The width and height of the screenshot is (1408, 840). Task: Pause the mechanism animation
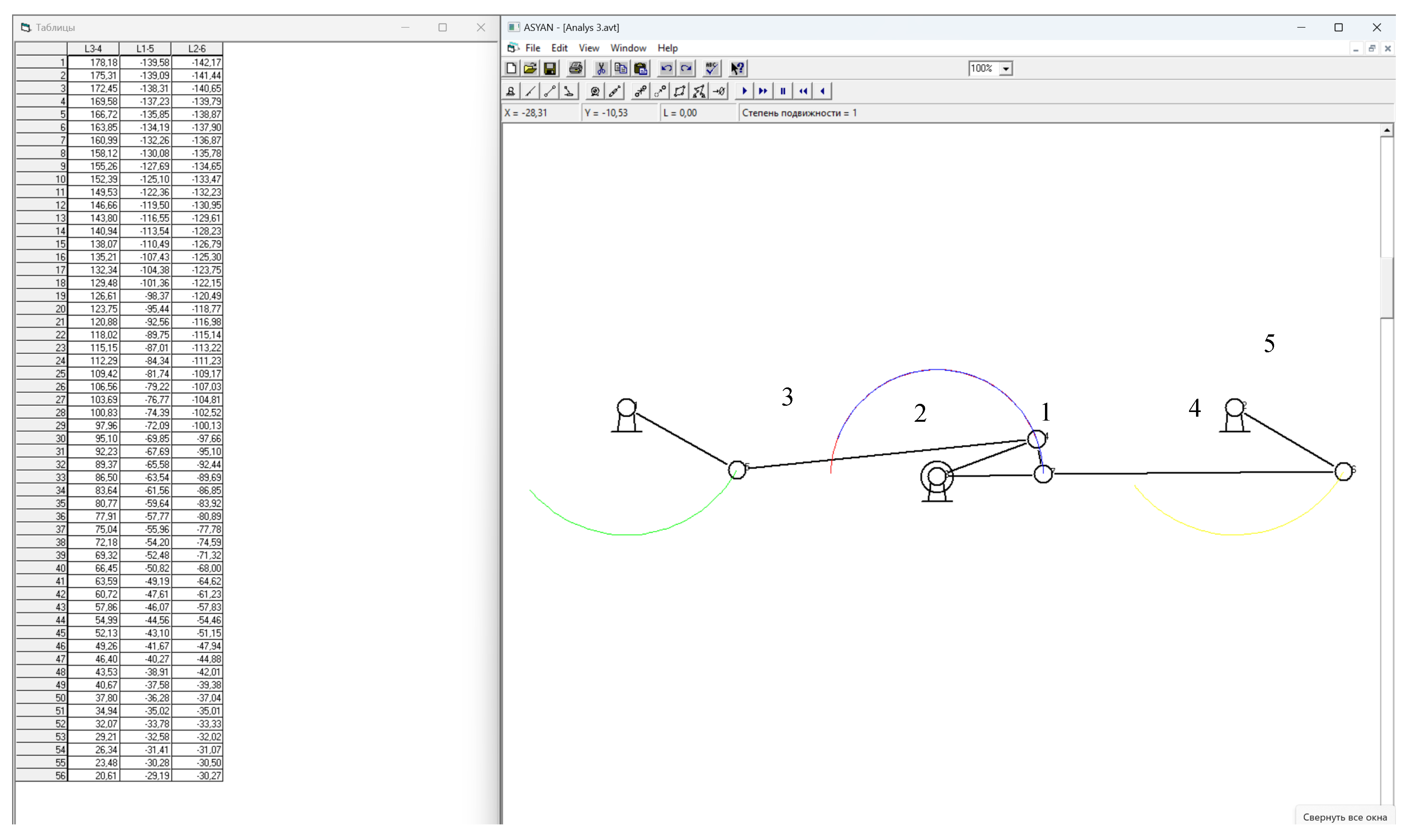tap(783, 91)
